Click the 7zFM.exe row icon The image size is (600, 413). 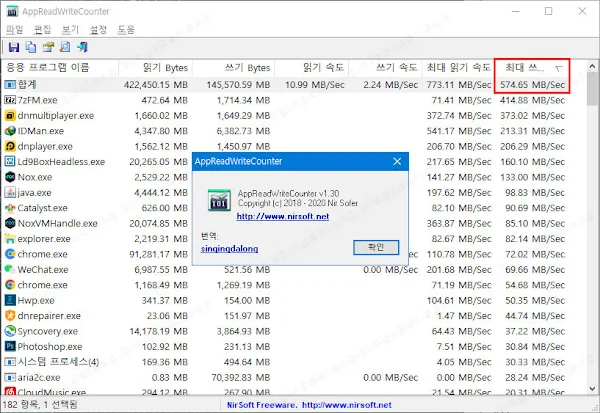click(x=10, y=100)
